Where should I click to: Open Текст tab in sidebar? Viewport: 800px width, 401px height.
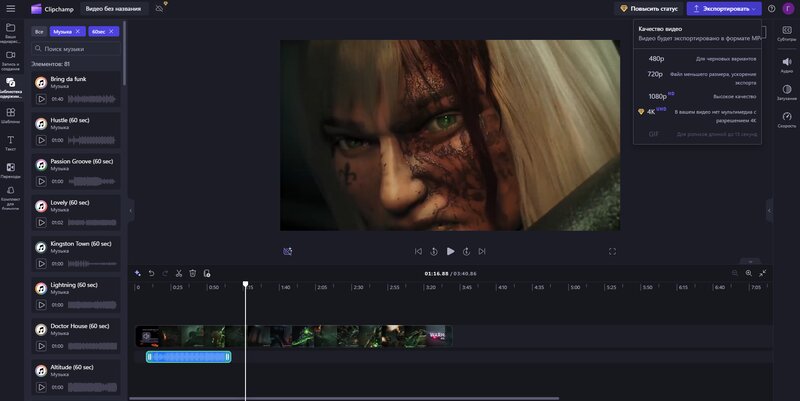(x=10, y=143)
